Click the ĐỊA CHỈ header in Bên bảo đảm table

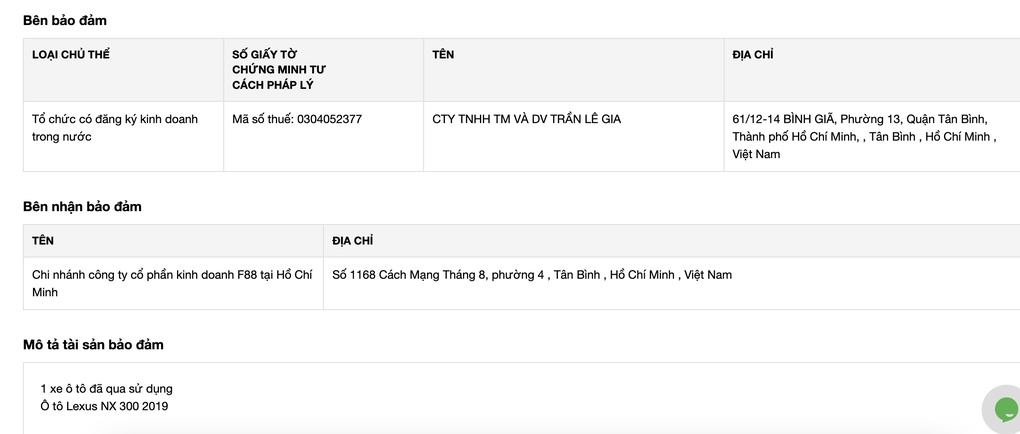click(753, 55)
